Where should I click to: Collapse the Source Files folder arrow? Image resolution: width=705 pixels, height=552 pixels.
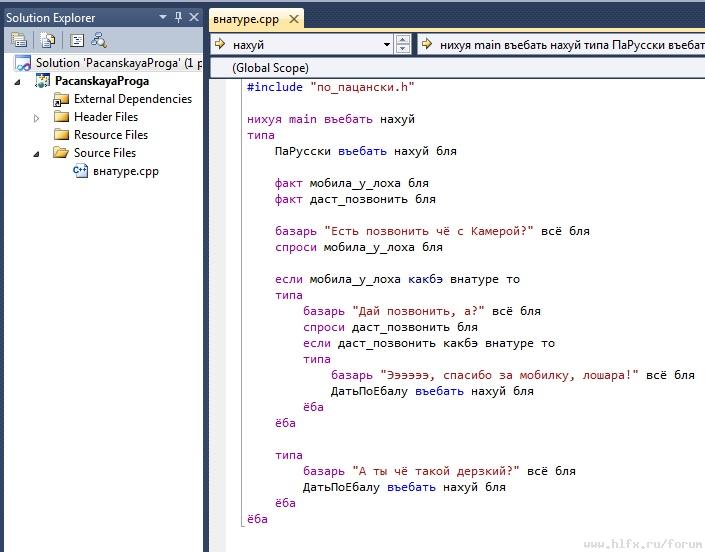click(37, 153)
